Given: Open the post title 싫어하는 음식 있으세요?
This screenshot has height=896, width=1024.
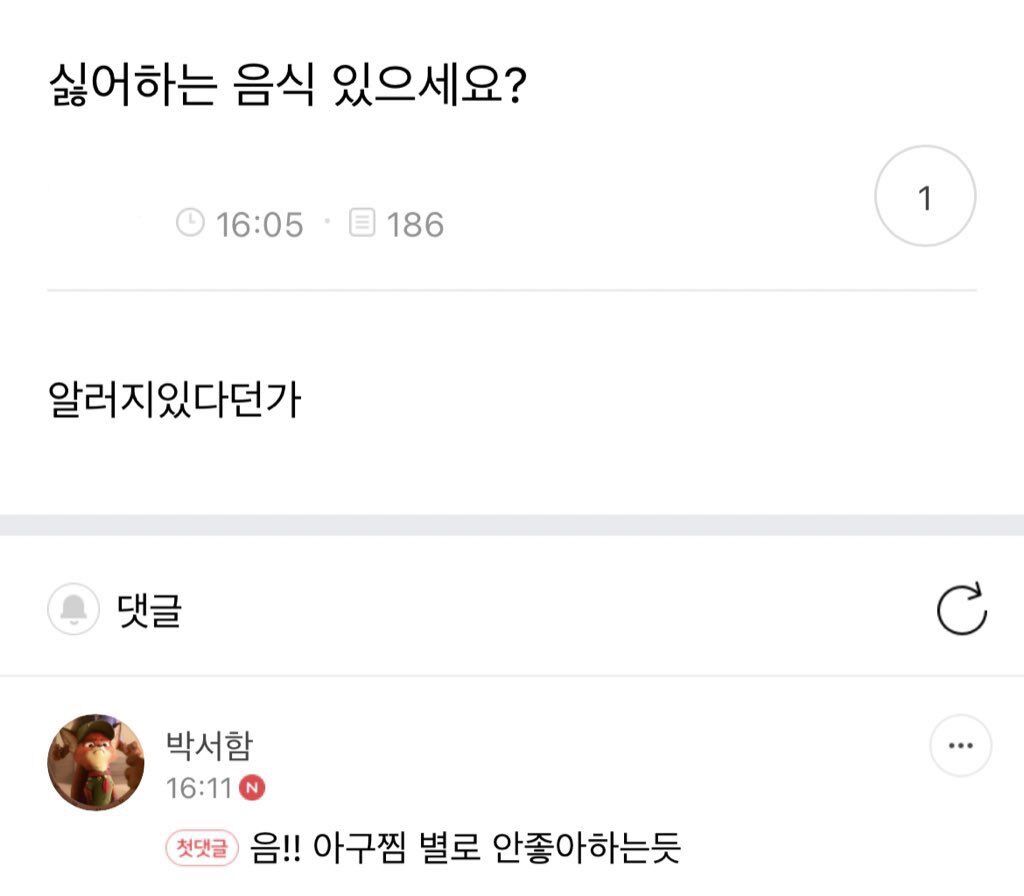Looking at the screenshot, I should click(x=287, y=85).
